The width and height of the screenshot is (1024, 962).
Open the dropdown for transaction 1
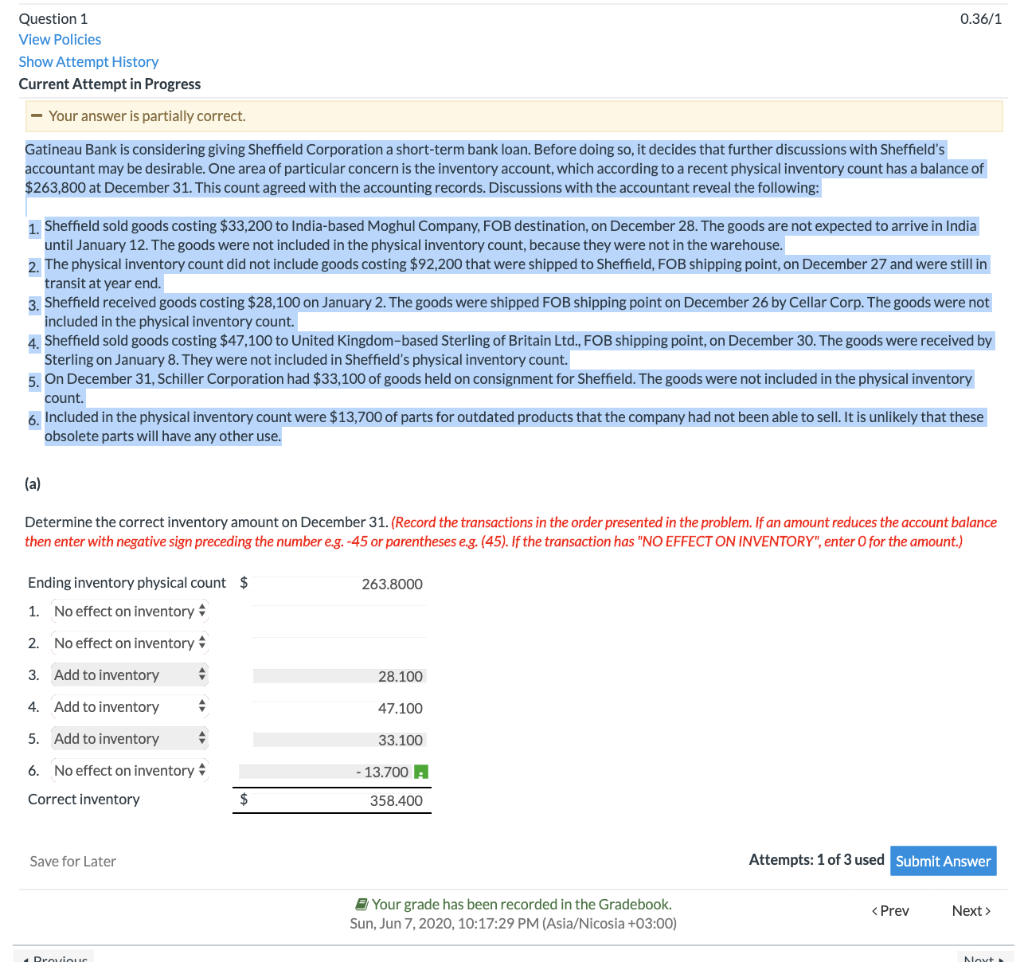pos(129,611)
